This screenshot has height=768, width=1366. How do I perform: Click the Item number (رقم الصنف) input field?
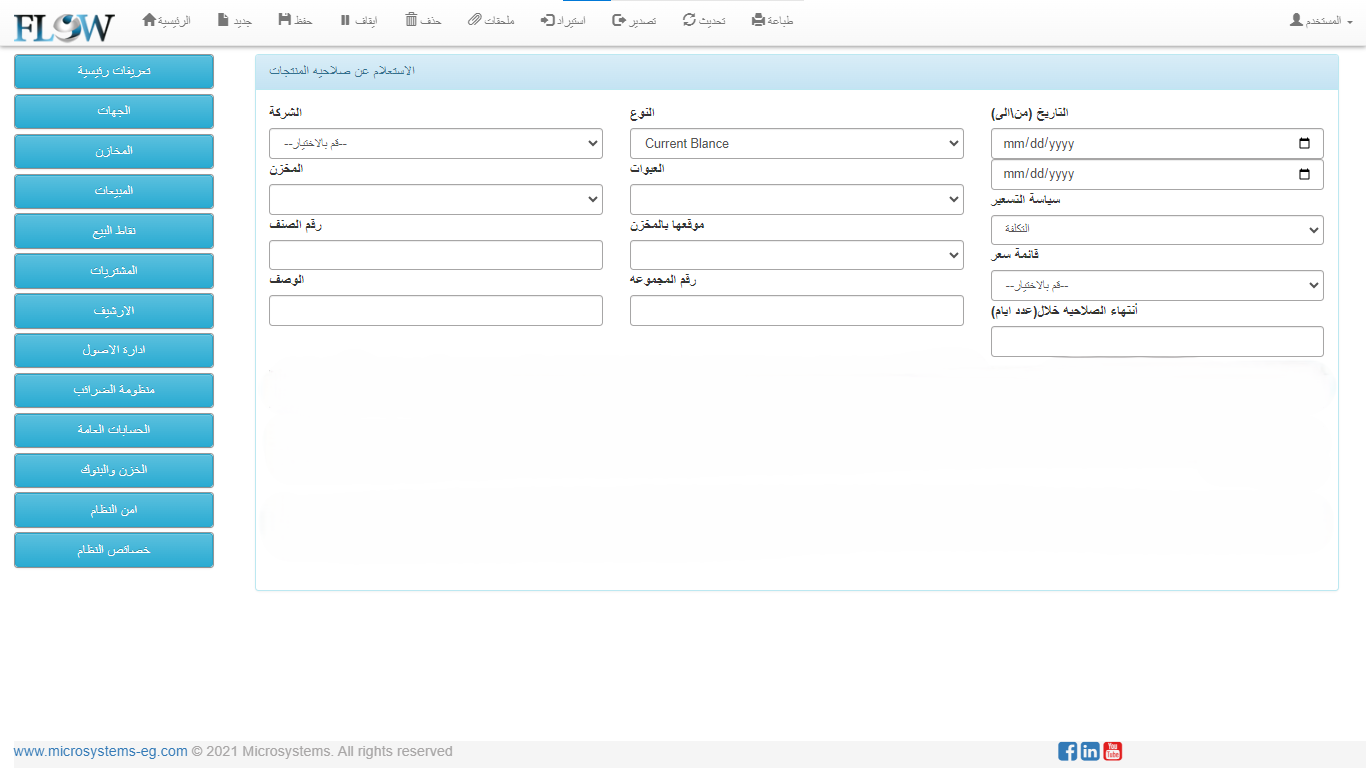(x=436, y=255)
